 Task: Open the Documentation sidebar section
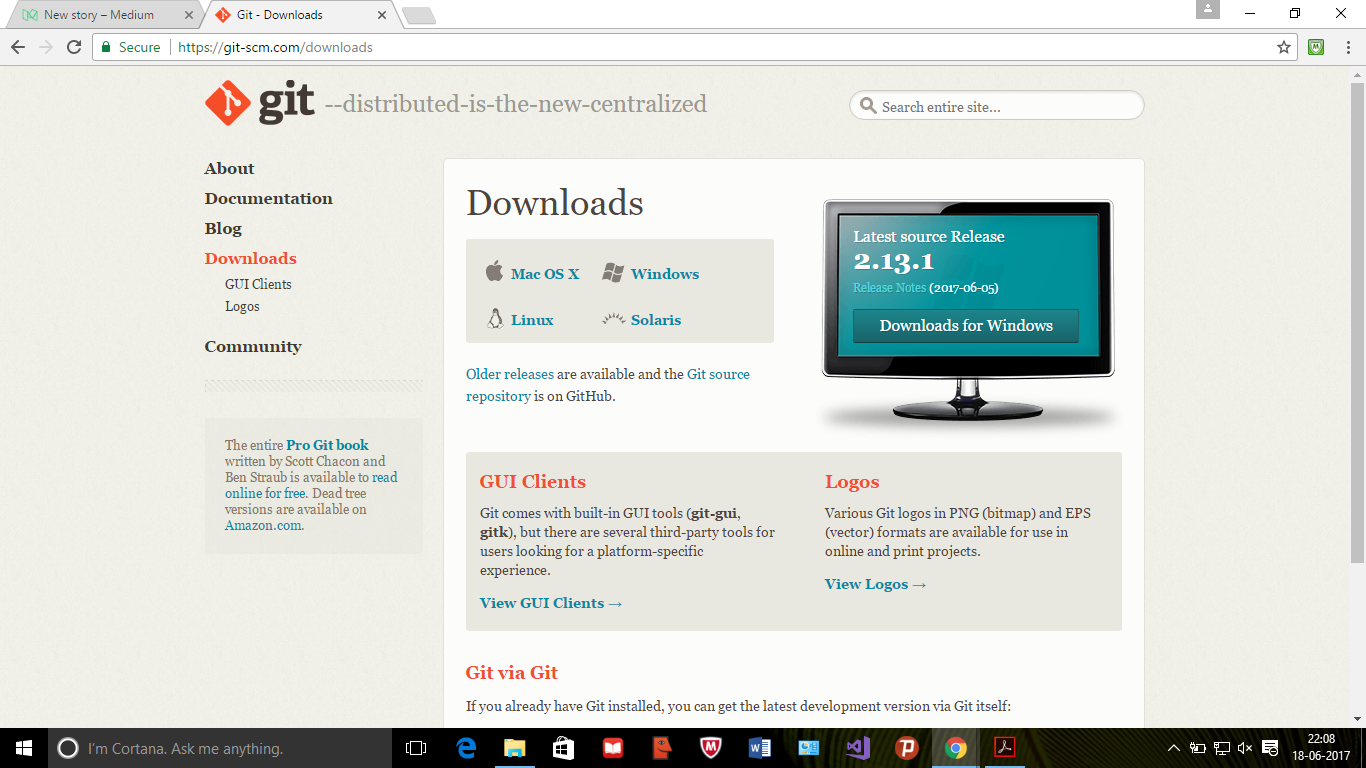(x=268, y=198)
